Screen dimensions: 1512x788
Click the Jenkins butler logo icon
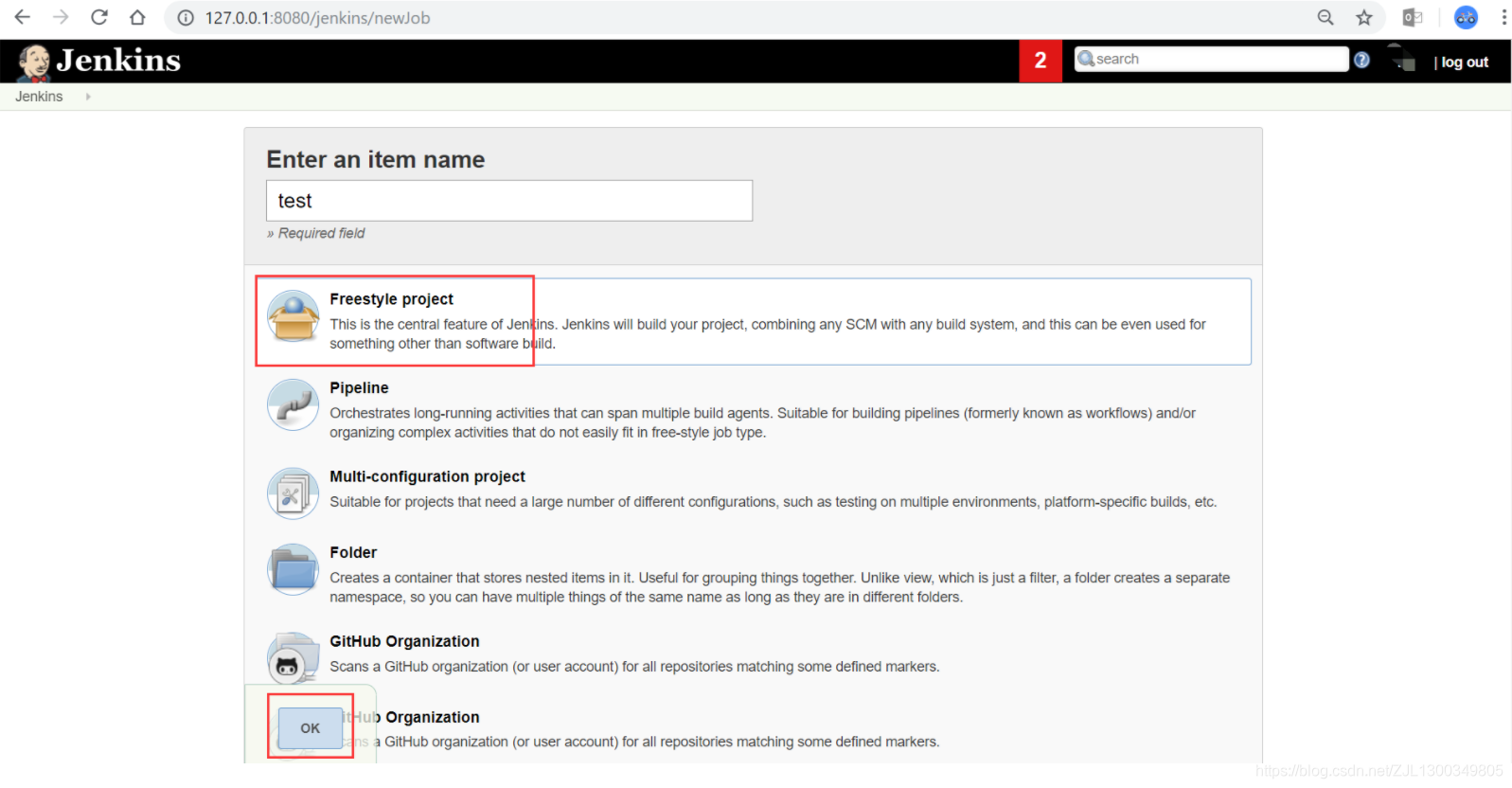tap(34, 63)
